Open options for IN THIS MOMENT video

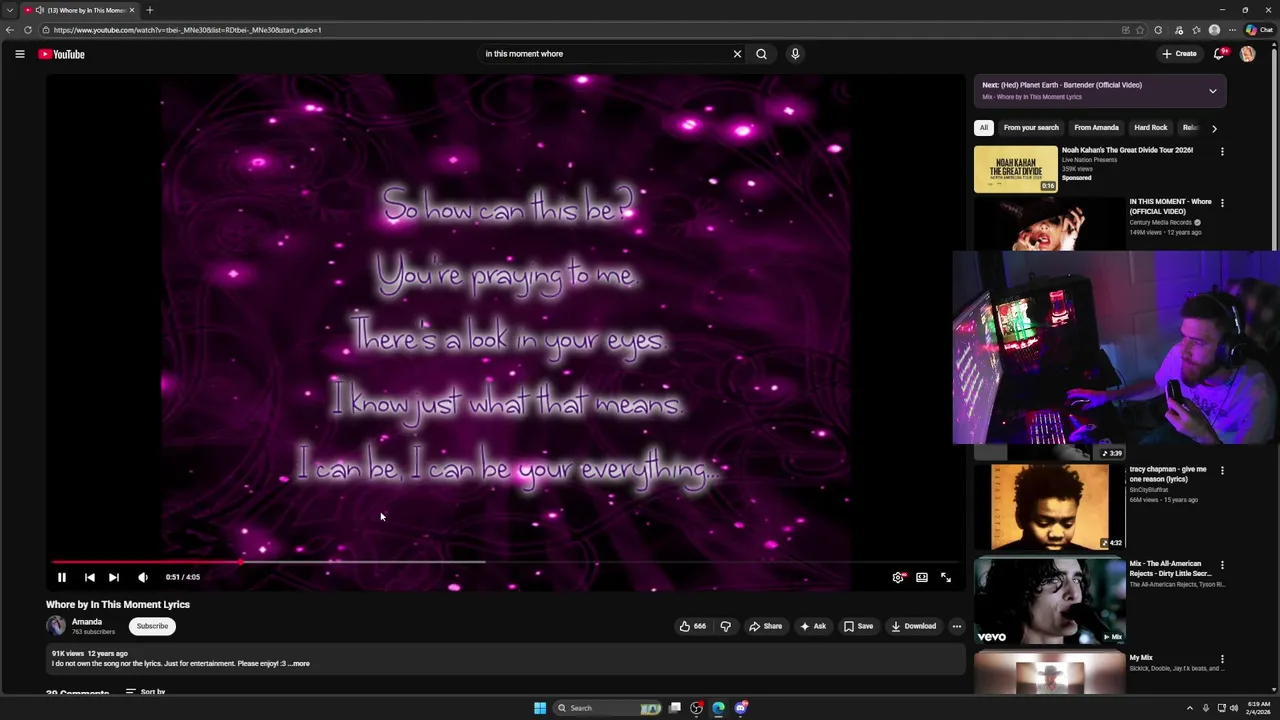pyautogui.click(x=1222, y=203)
